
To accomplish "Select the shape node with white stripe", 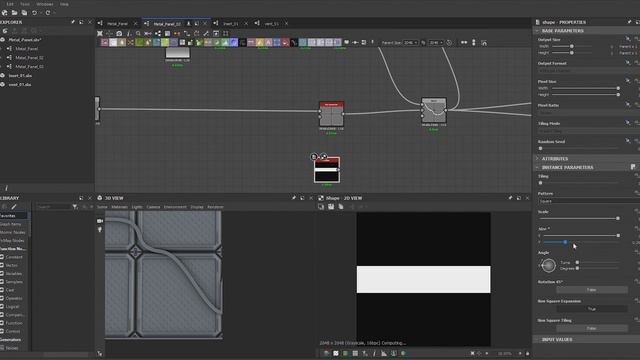I will pos(327,170).
